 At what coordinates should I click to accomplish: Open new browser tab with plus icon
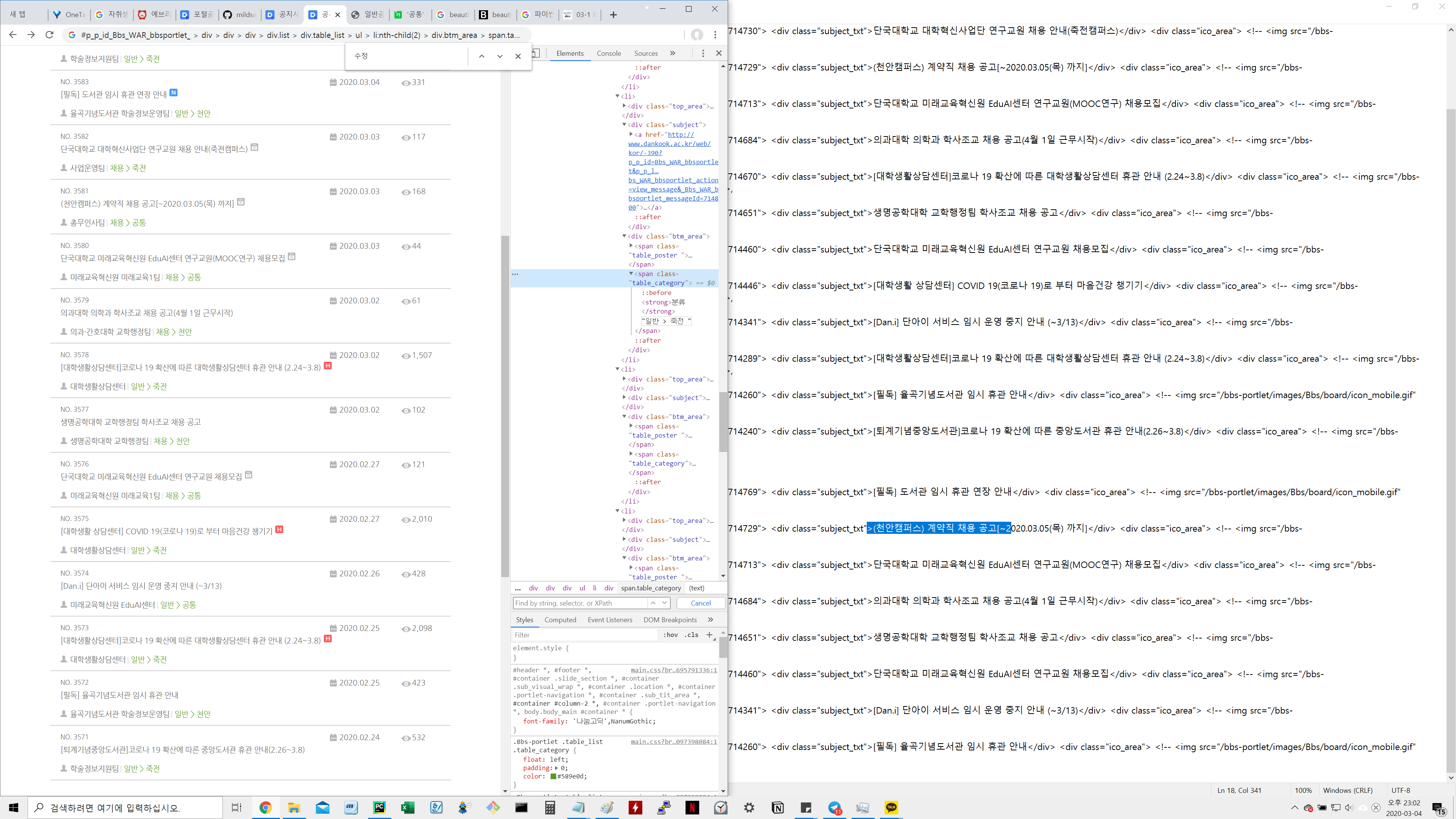pos(613,15)
